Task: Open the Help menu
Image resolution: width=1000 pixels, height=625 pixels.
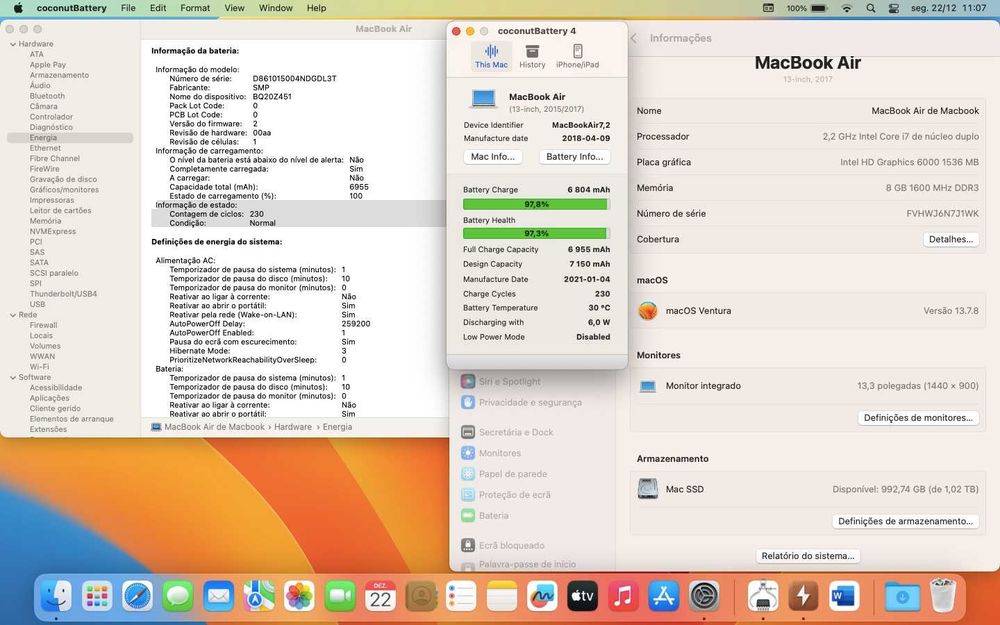Action: (x=316, y=8)
